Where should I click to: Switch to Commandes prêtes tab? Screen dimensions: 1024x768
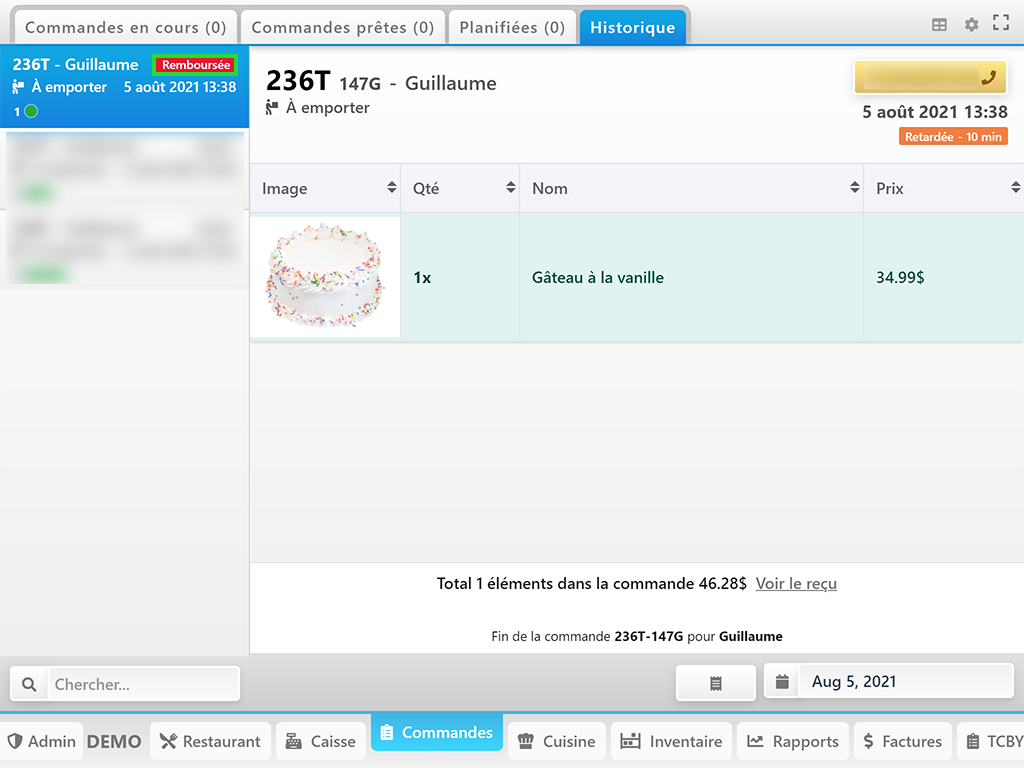coord(343,27)
